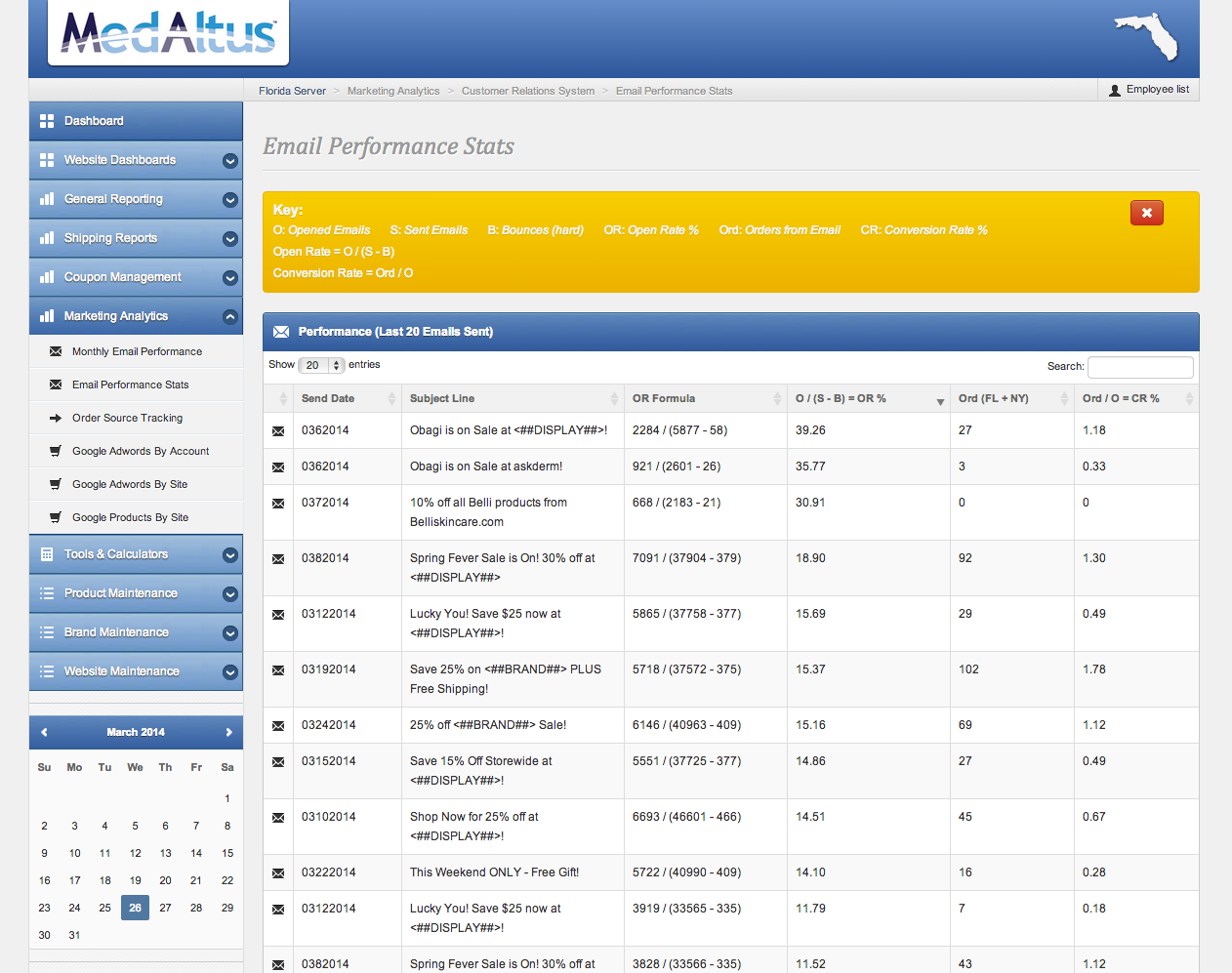Expand the Shipping Reports menu

[x=230, y=239]
